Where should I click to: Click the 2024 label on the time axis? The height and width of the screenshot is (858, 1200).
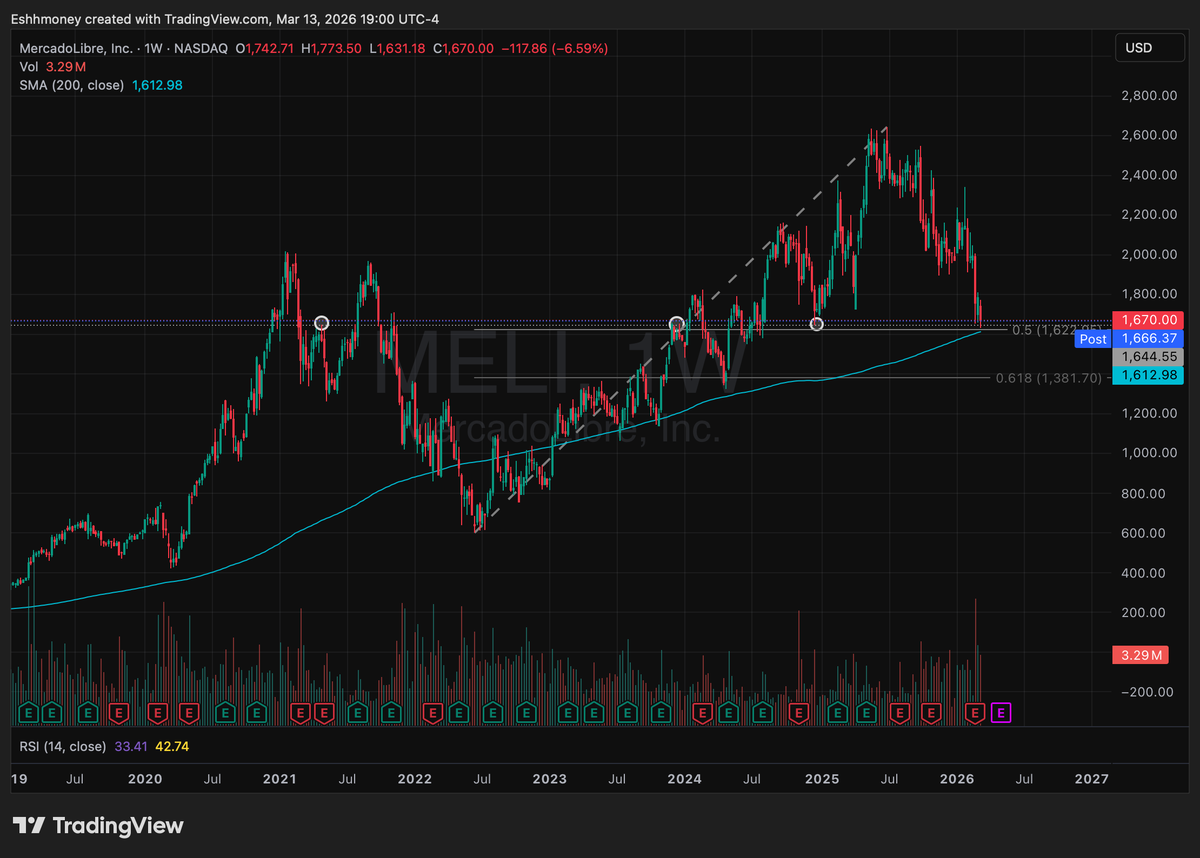(684, 778)
